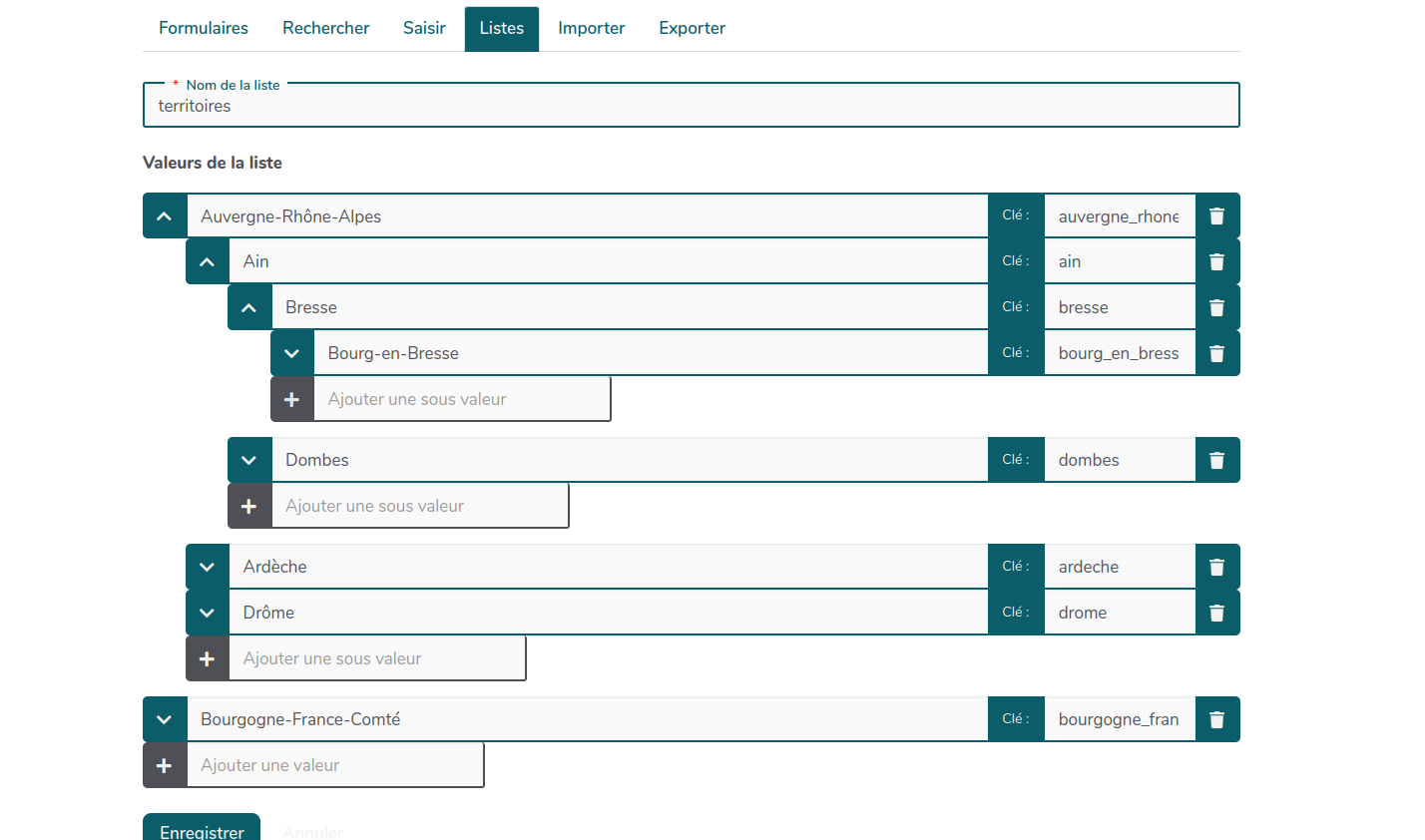
Task: Open the Formulaires tab
Action: pos(204,28)
